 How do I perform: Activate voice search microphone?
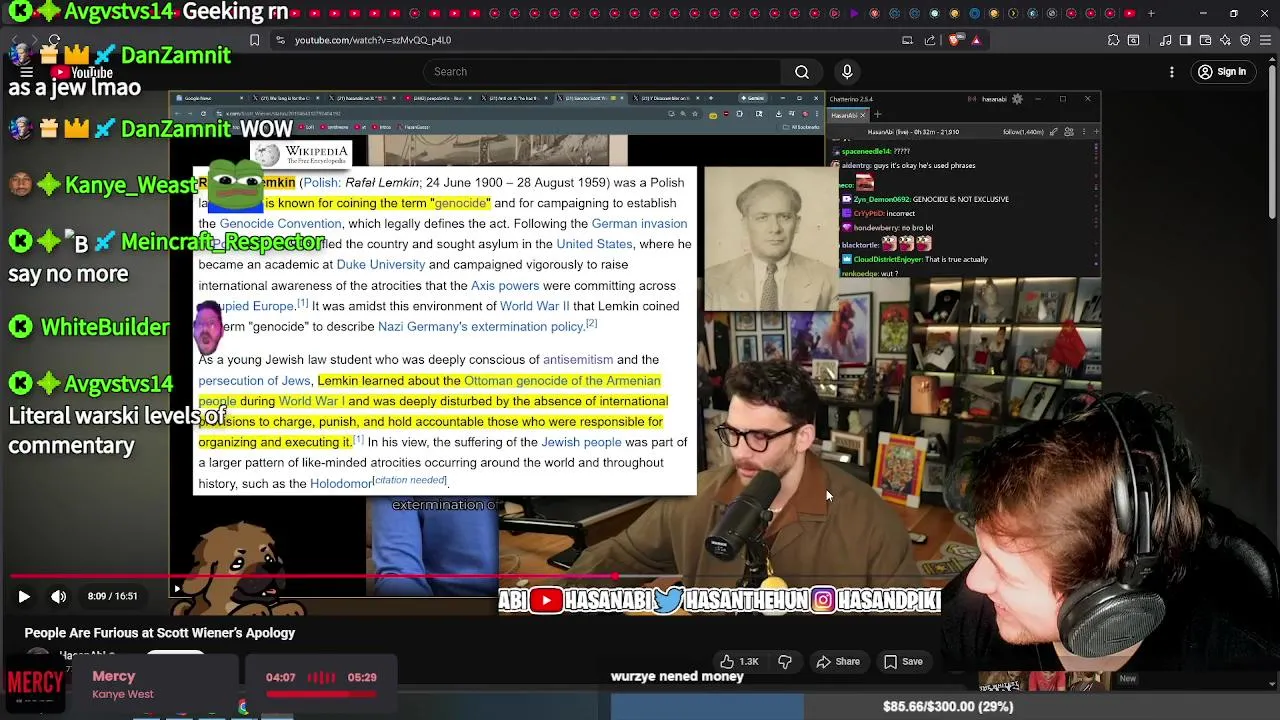[x=847, y=72]
